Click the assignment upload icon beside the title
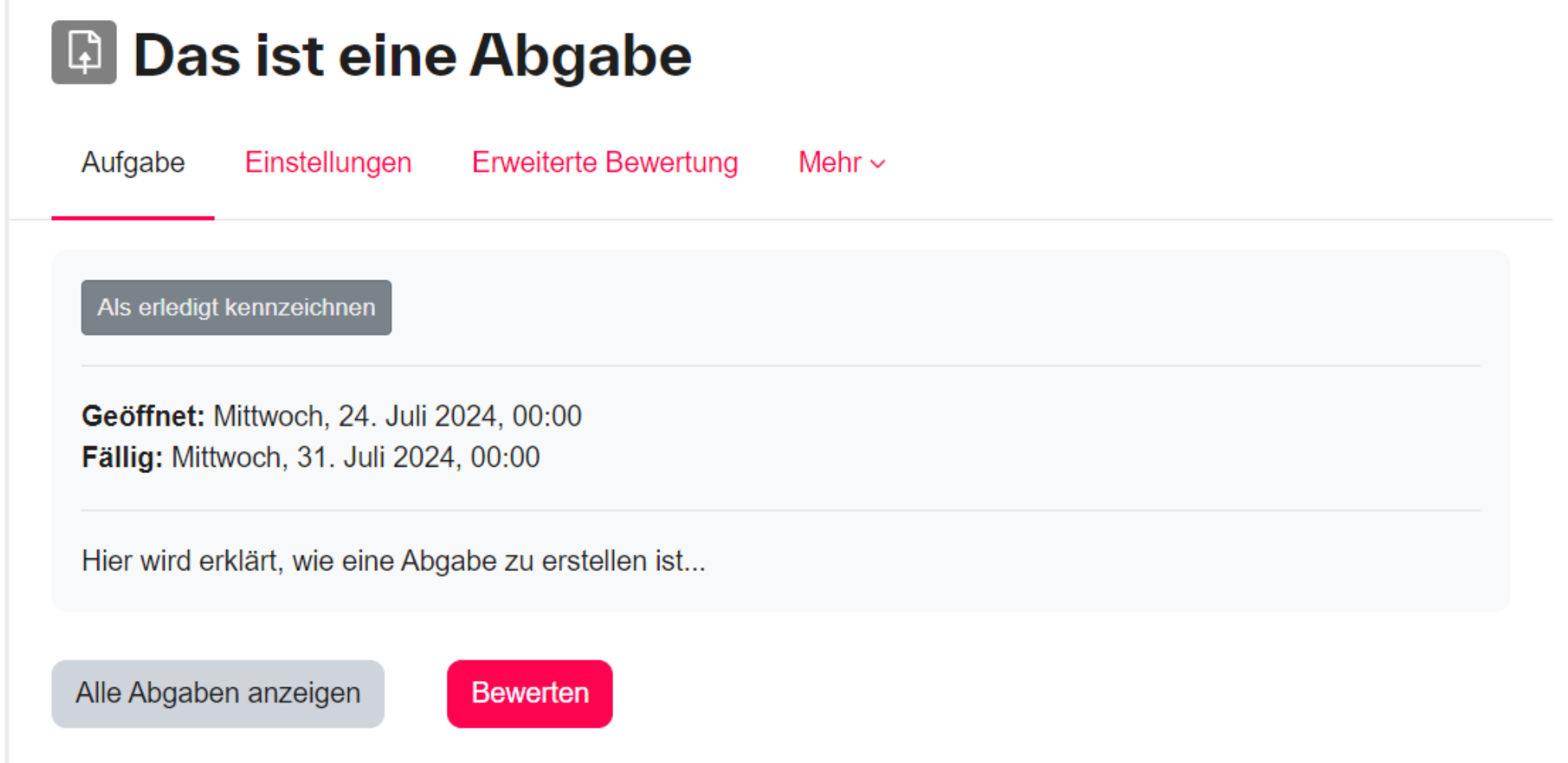 pos(84,53)
